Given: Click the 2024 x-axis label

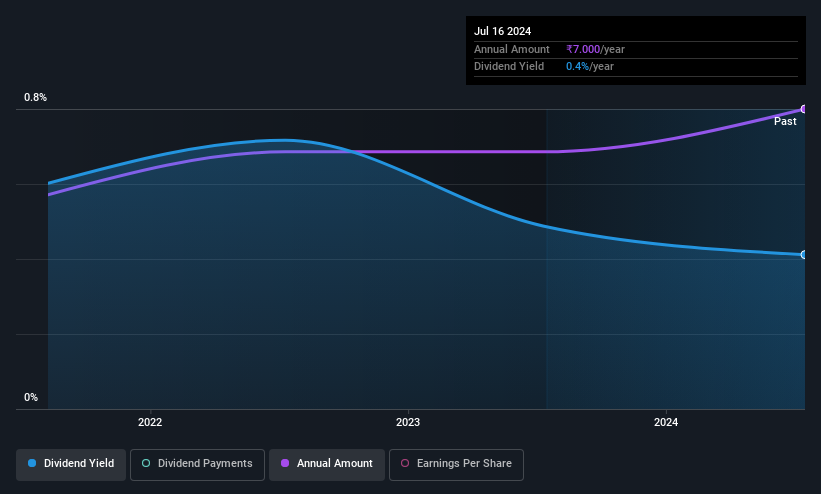Looking at the screenshot, I should 666,422.
